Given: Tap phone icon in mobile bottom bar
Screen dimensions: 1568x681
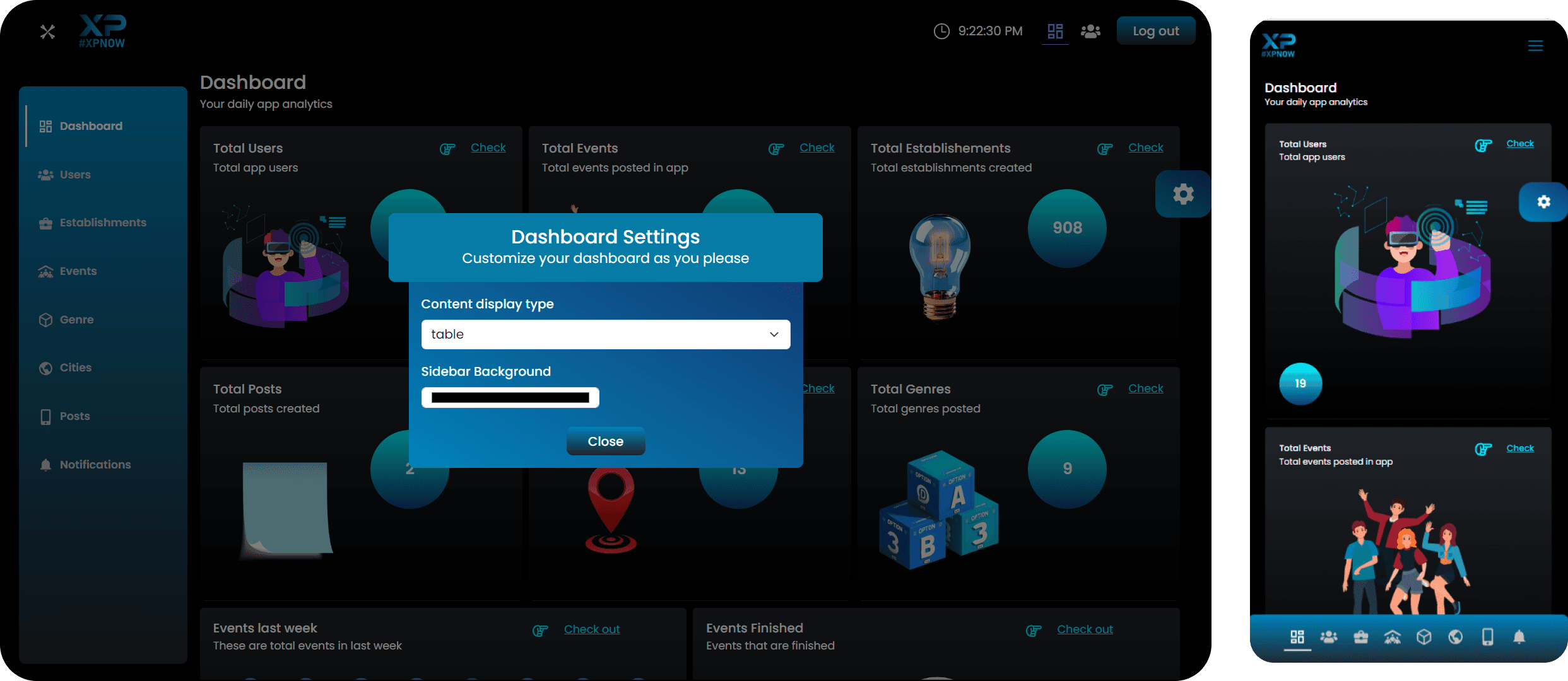Looking at the screenshot, I should click(1487, 637).
